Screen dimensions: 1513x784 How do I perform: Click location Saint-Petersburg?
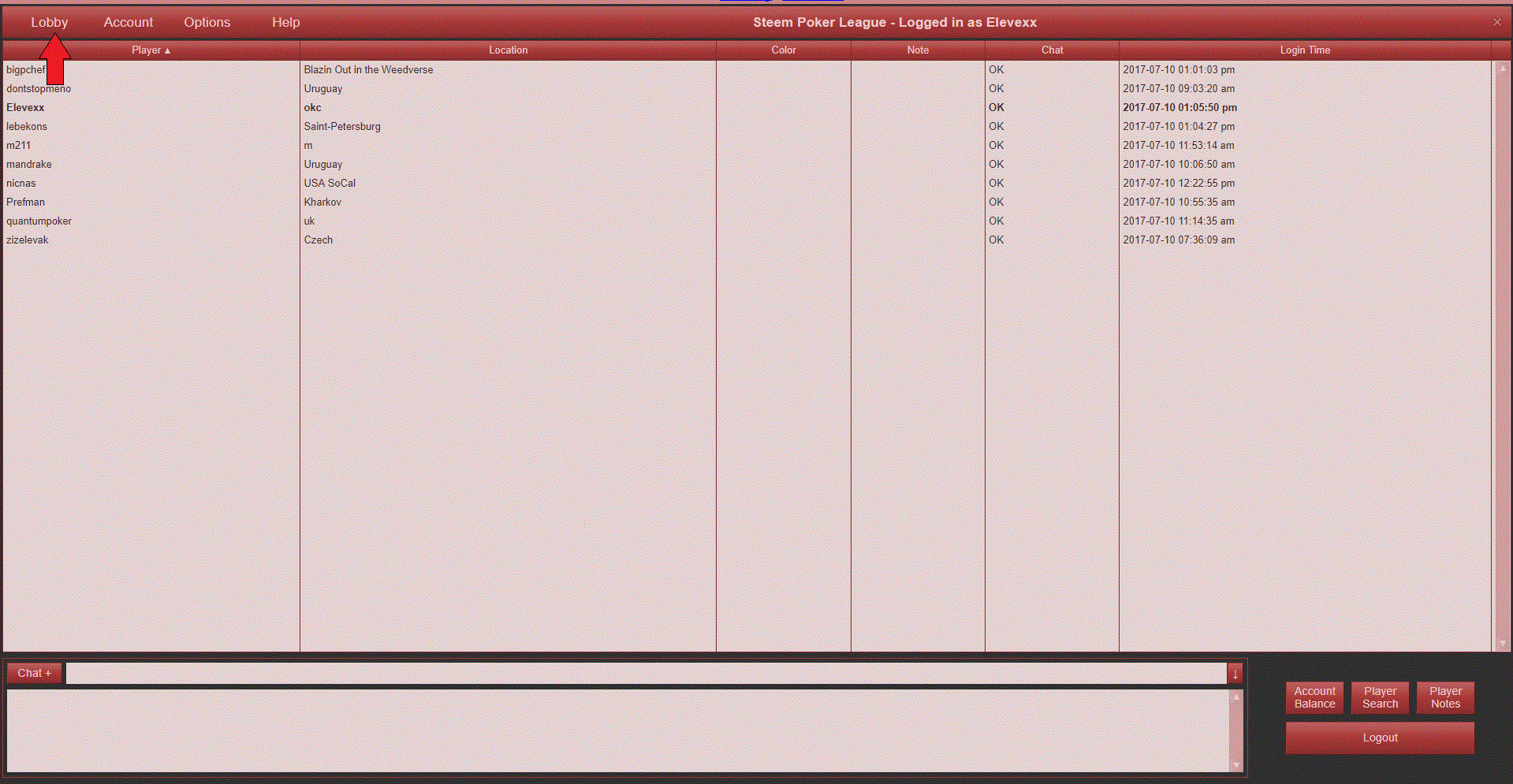(342, 126)
